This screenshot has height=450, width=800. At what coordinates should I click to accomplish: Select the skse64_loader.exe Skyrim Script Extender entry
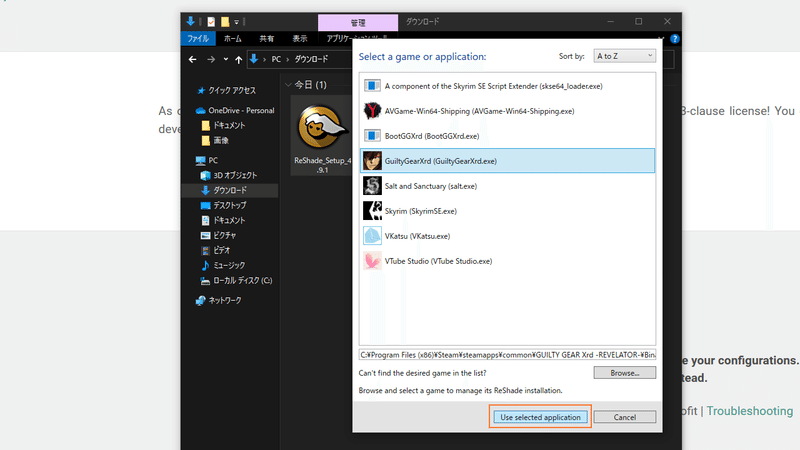(507, 86)
